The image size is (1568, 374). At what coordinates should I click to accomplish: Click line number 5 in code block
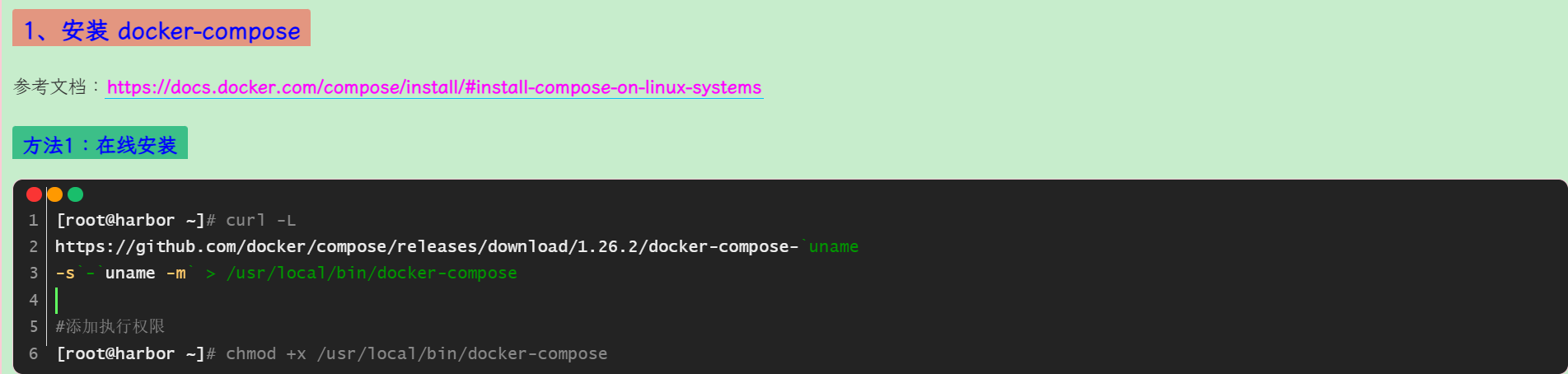click(33, 327)
